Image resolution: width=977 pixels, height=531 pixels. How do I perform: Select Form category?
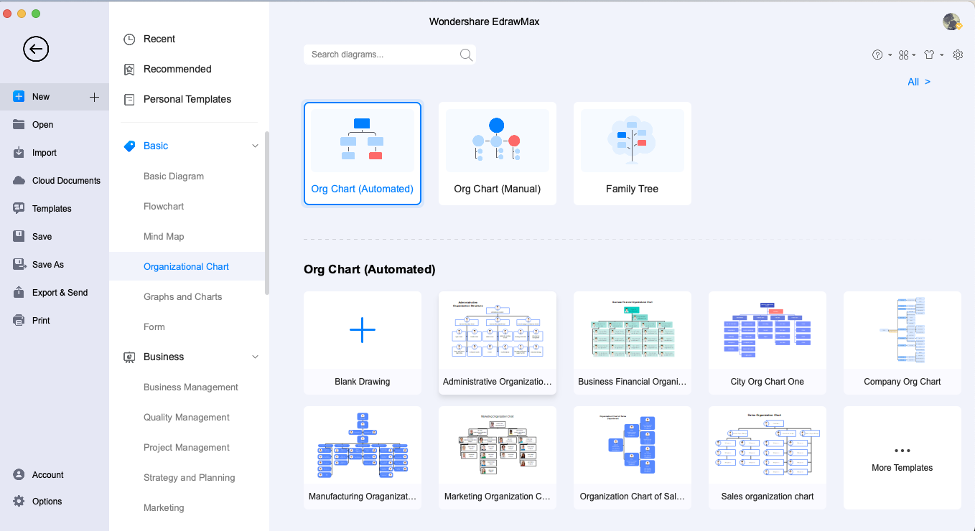click(154, 327)
